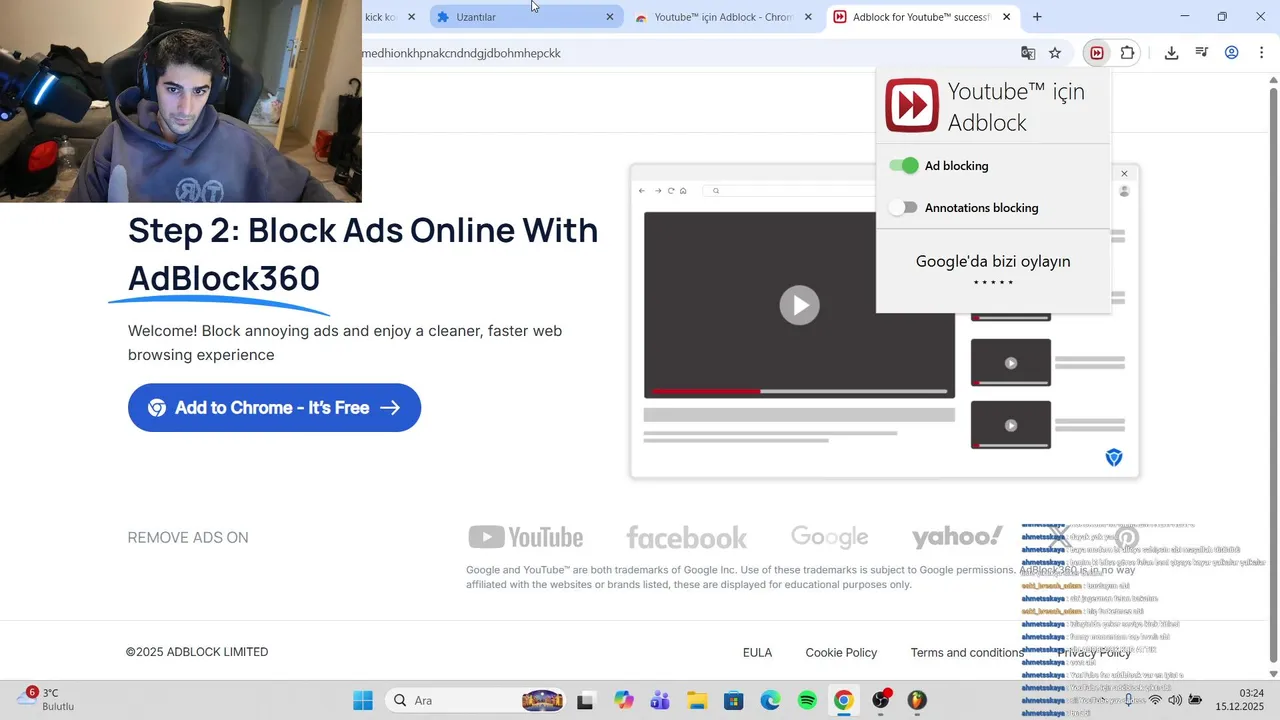Open Microsoft Store from taskbar
This screenshot has height=720, width=1280.
733,700
